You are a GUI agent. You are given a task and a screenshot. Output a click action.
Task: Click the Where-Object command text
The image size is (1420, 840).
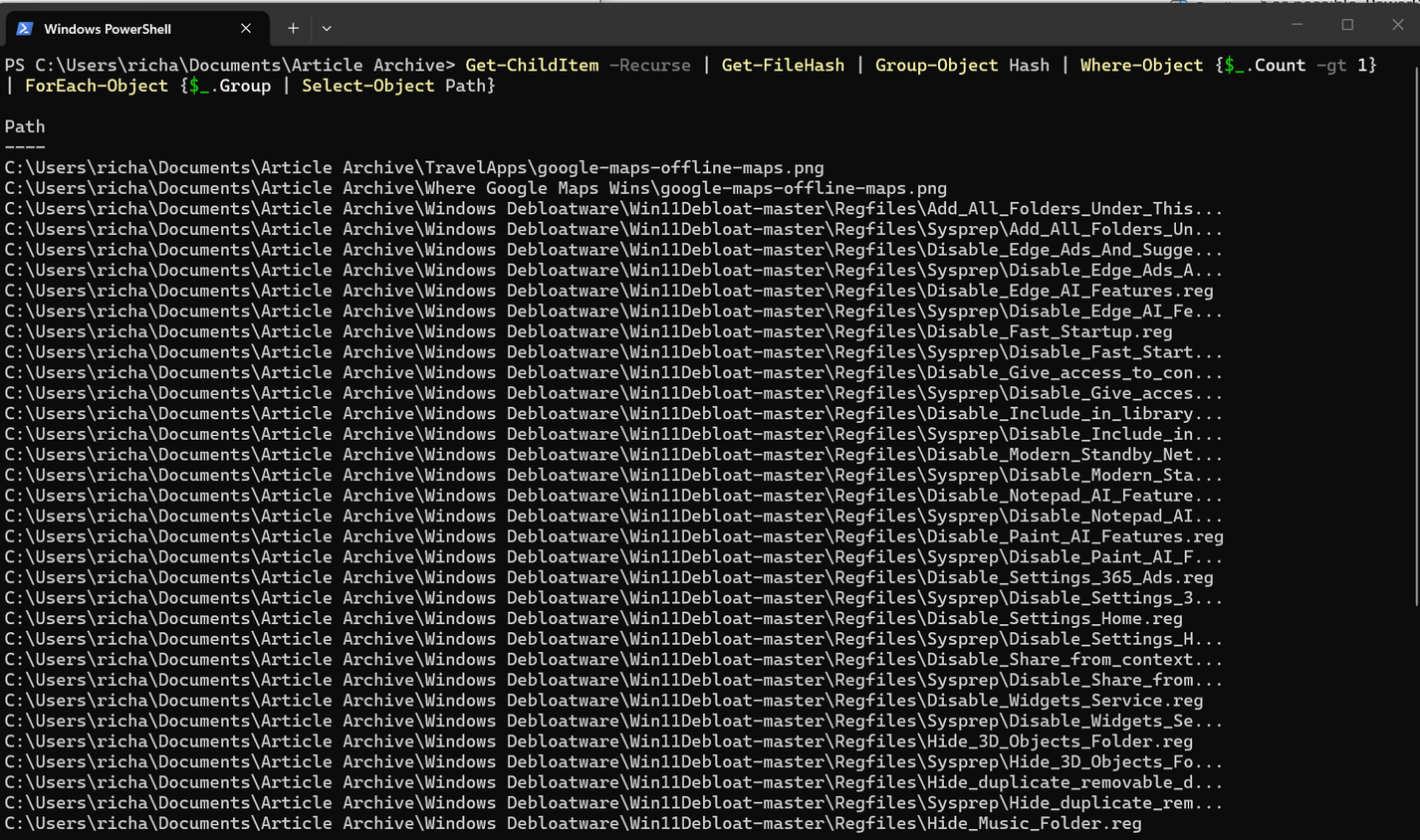[1141, 66]
